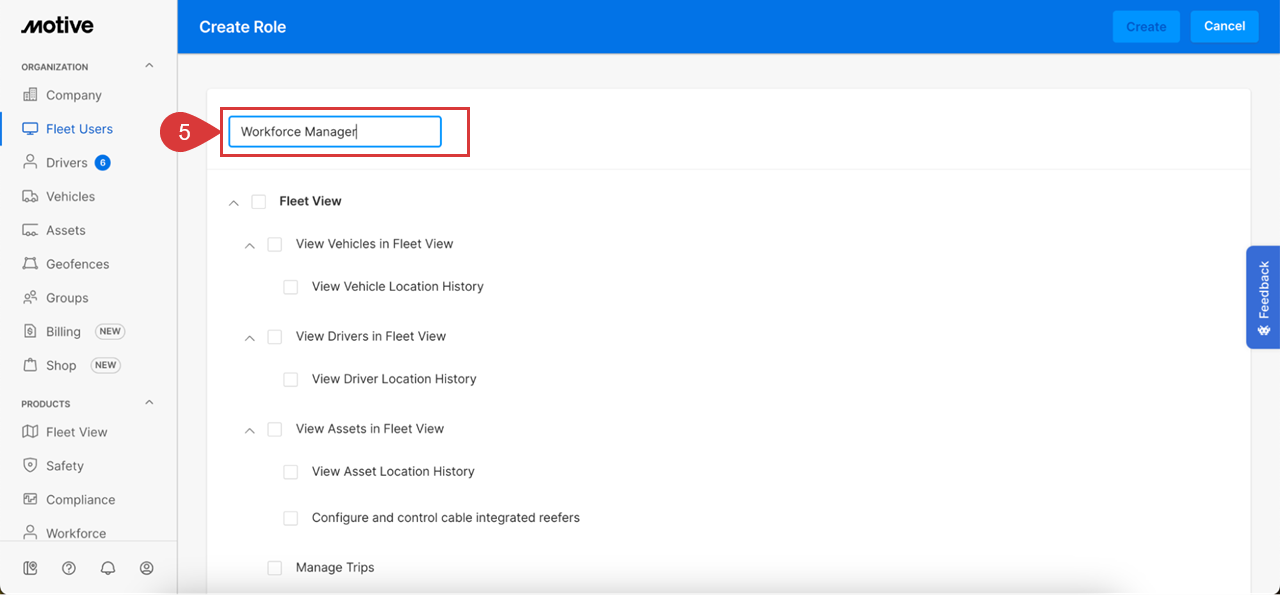The image size is (1280, 595).
Task: Open the user profile icon
Action: click(147, 568)
